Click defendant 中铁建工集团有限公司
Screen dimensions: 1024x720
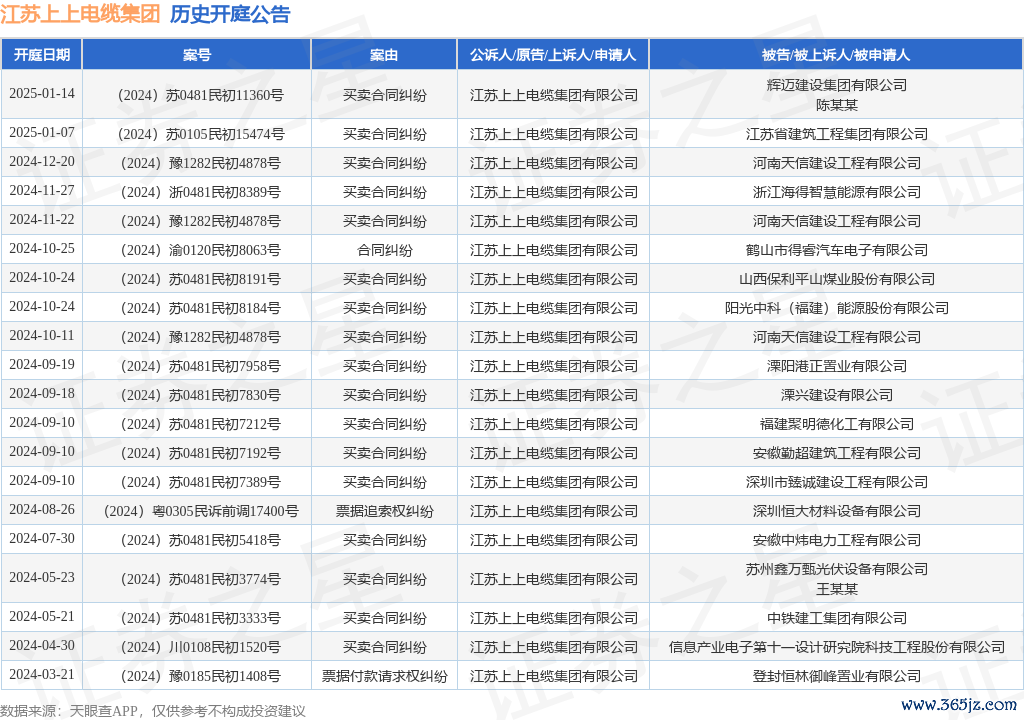pos(837,618)
